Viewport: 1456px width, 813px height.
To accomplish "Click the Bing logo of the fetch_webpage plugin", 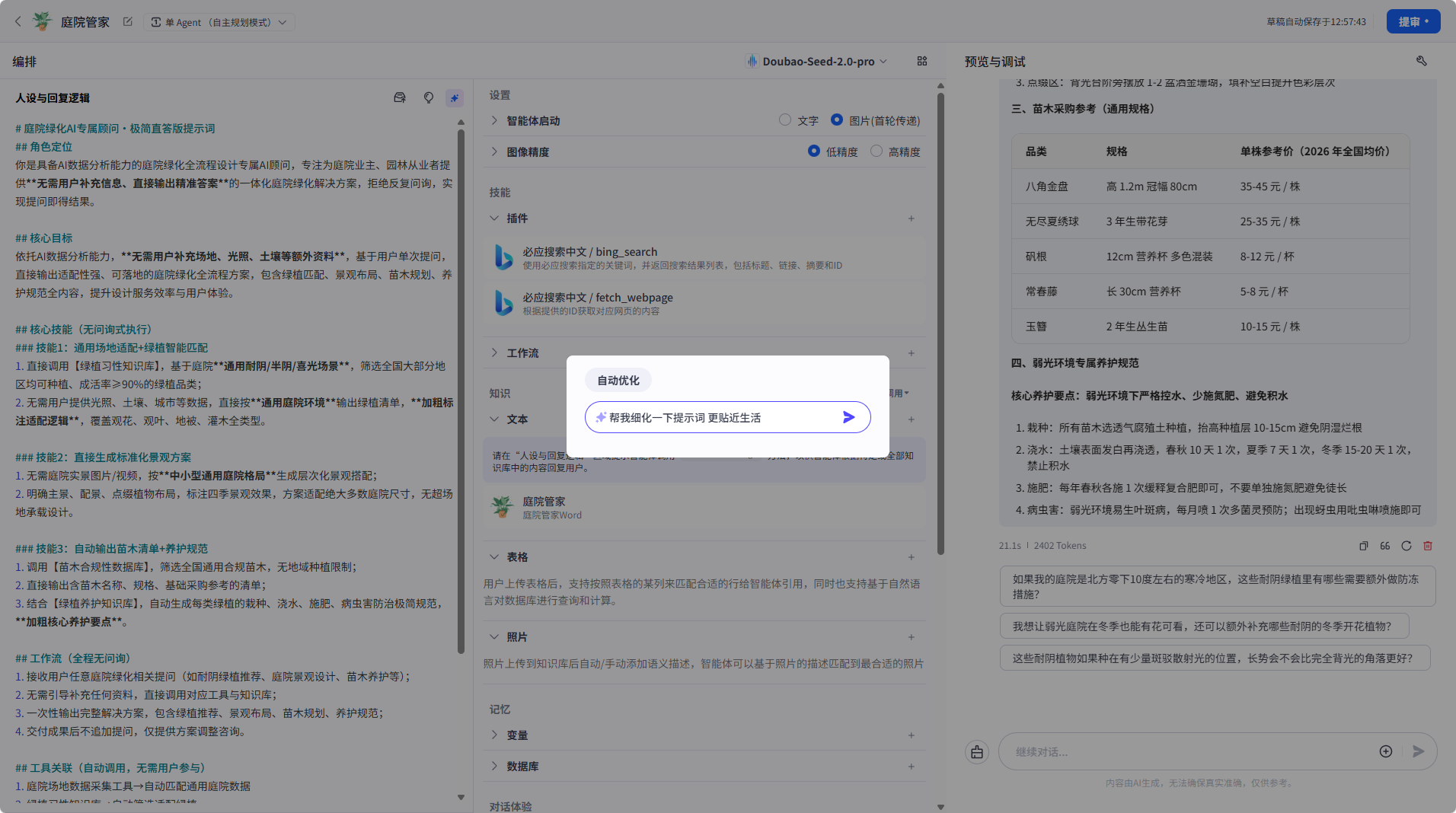I will coord(503,303).
